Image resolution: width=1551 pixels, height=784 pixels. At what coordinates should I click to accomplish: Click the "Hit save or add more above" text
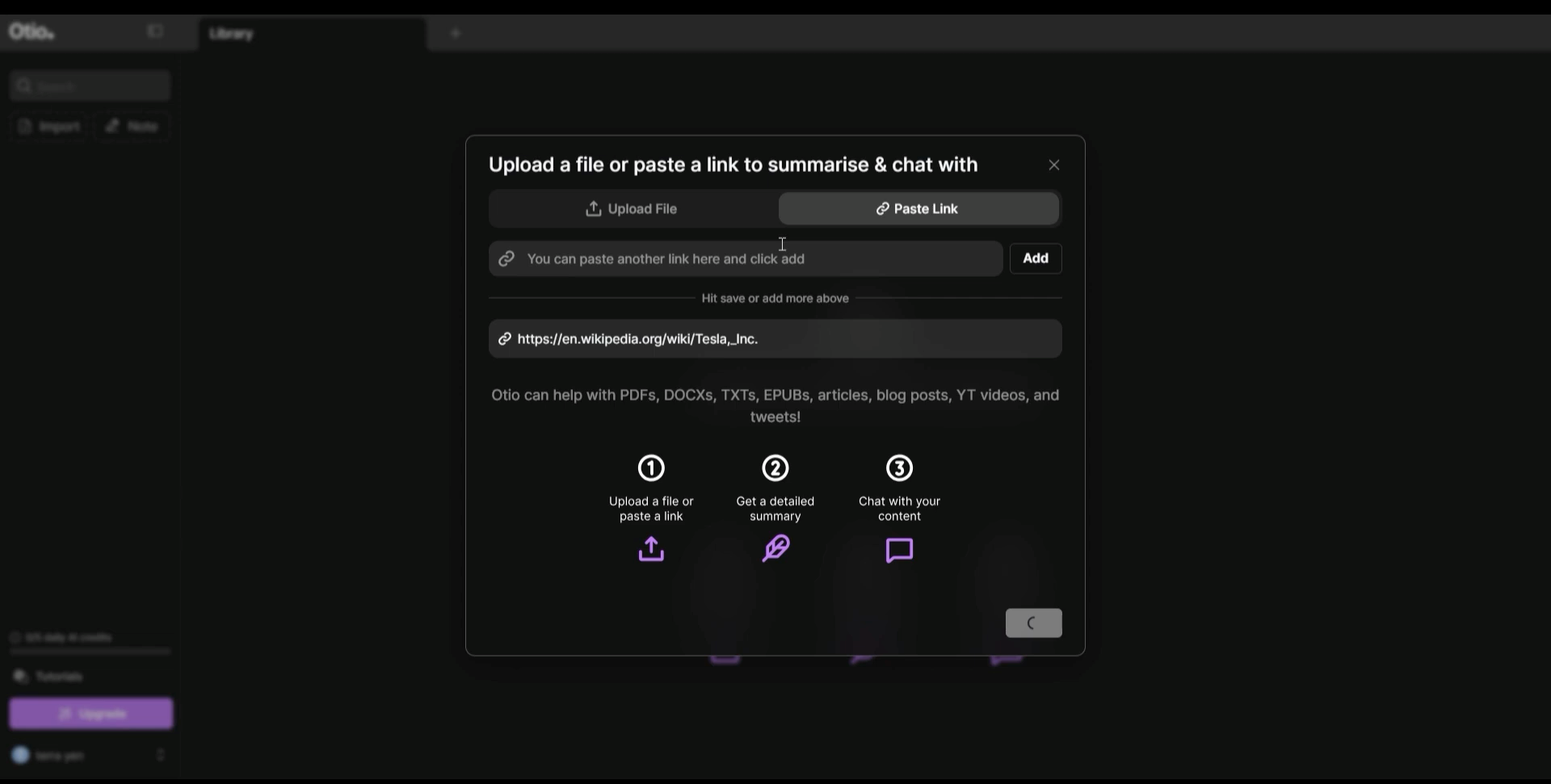pyautogui.click(x=775, y=299)
